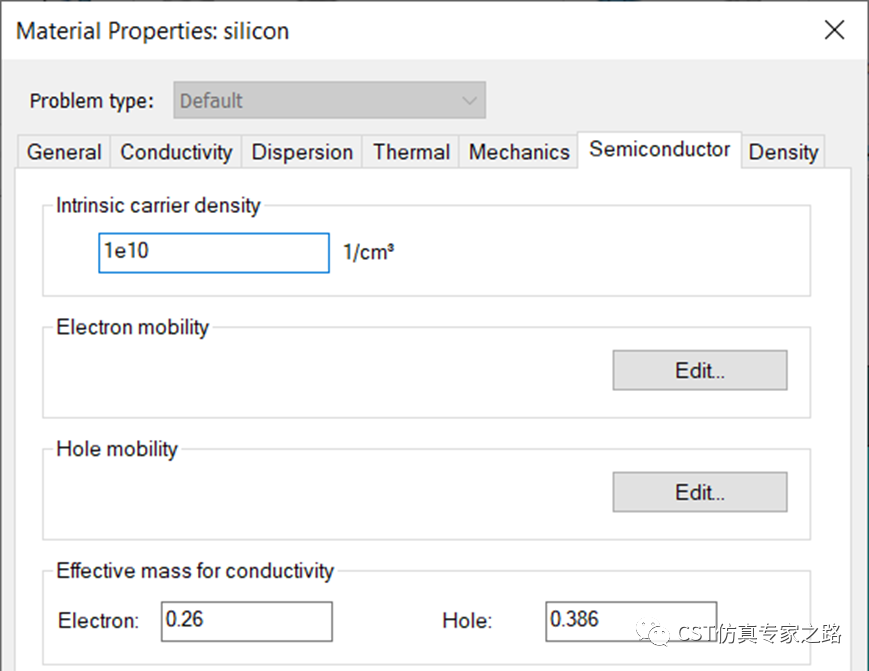This screenshot has width=869, height=671.
Task: Show the Mechanics tab
Action: (x=519, y=152)
